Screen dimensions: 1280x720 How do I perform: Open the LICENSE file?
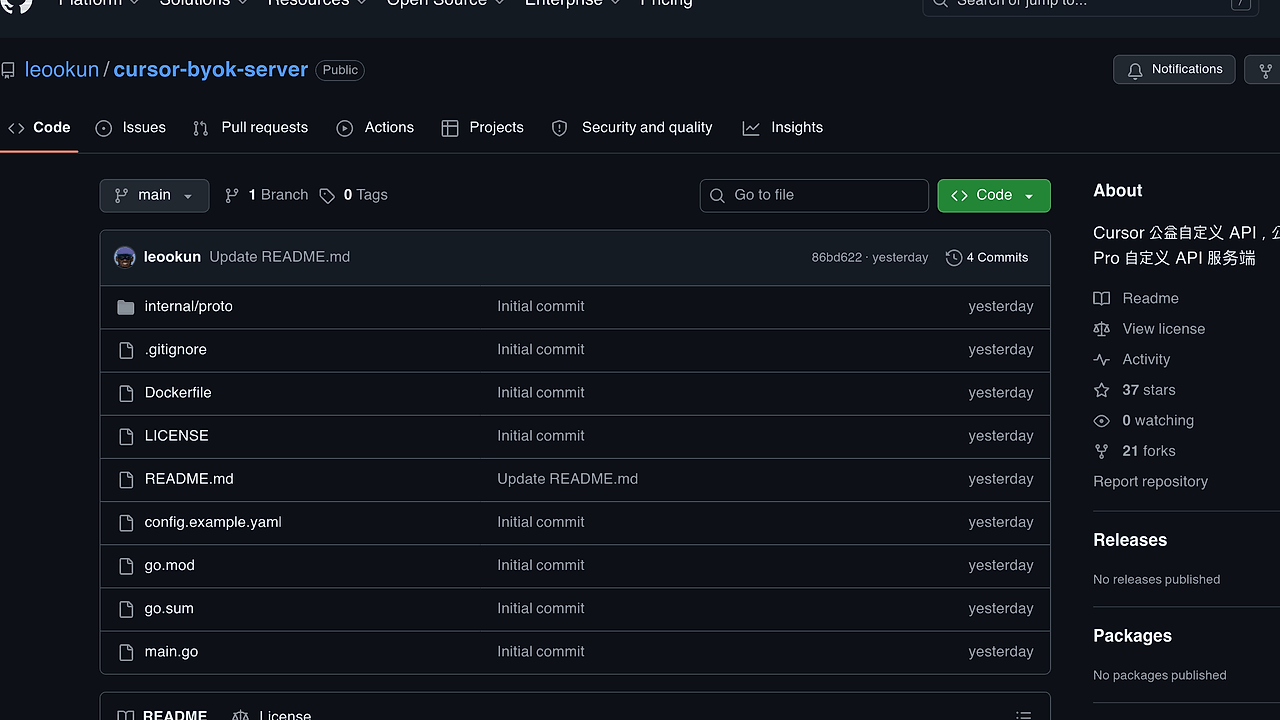click(176, 435)
